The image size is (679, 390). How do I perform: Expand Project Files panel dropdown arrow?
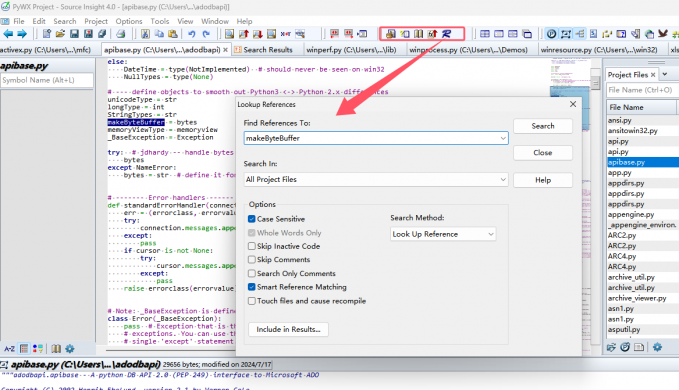click(665, 74)
